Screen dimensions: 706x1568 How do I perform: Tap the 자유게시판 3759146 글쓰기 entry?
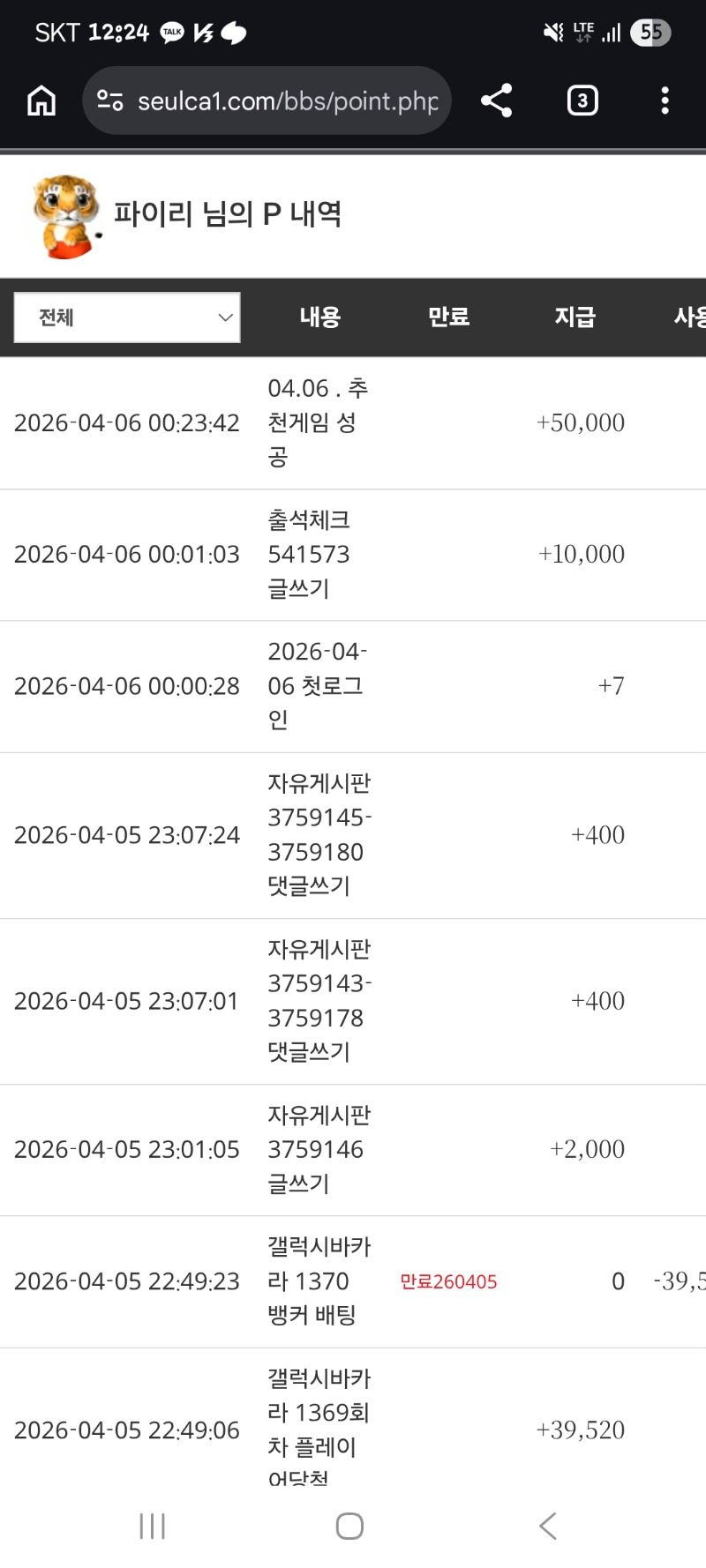pyautogui.click(x=318, y=1149)
